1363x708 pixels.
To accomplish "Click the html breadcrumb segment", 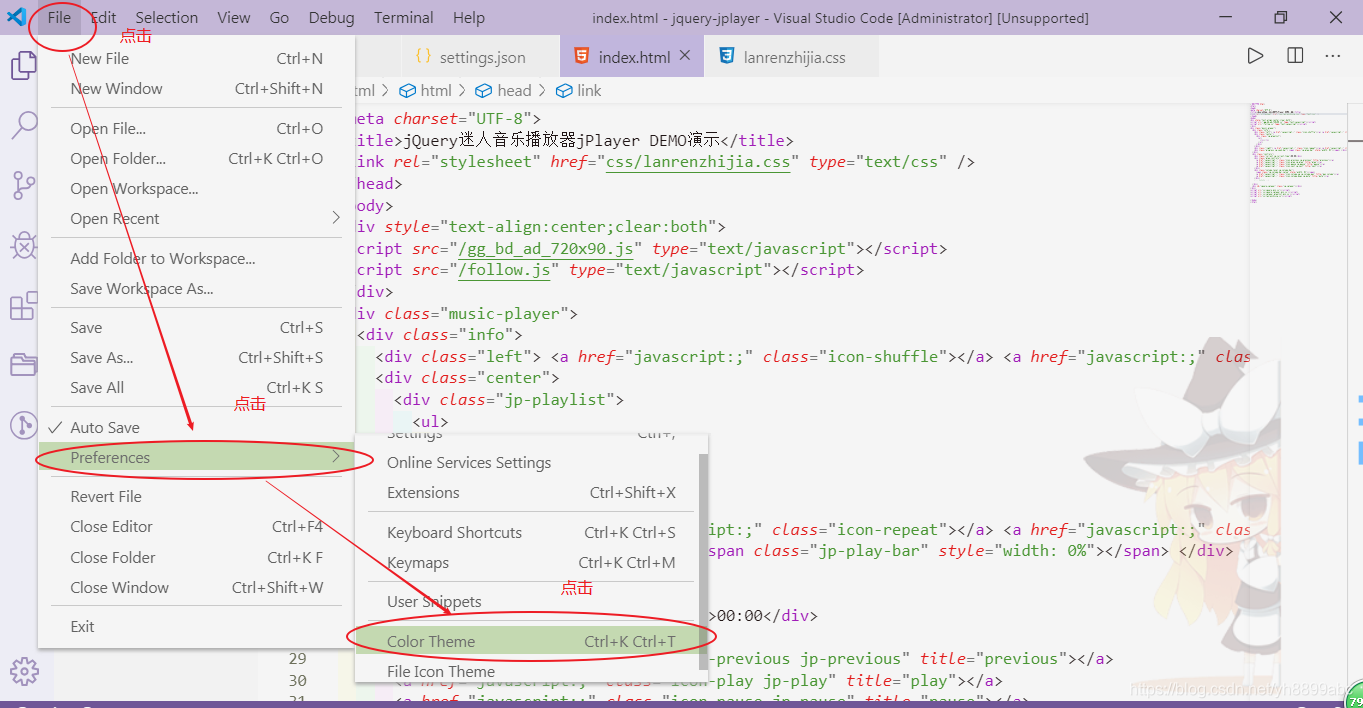I will coord(426,90).
